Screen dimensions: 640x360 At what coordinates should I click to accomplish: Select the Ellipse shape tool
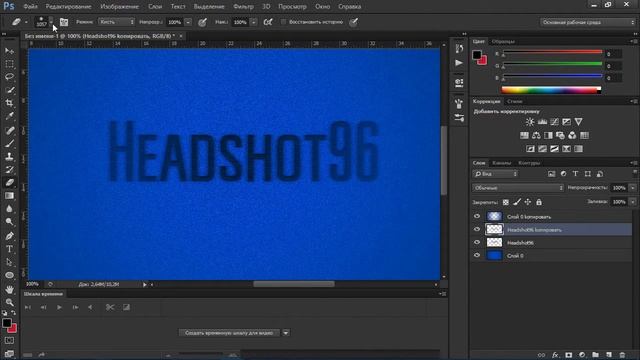[9, 275]
